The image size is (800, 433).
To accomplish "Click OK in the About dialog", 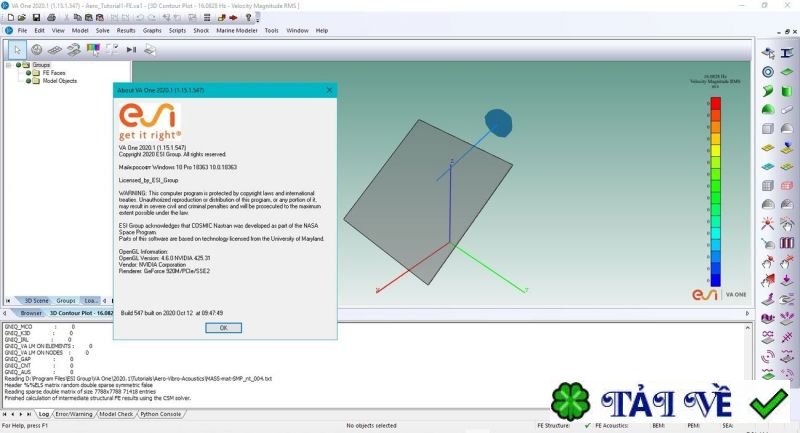I will coord(223,328).
